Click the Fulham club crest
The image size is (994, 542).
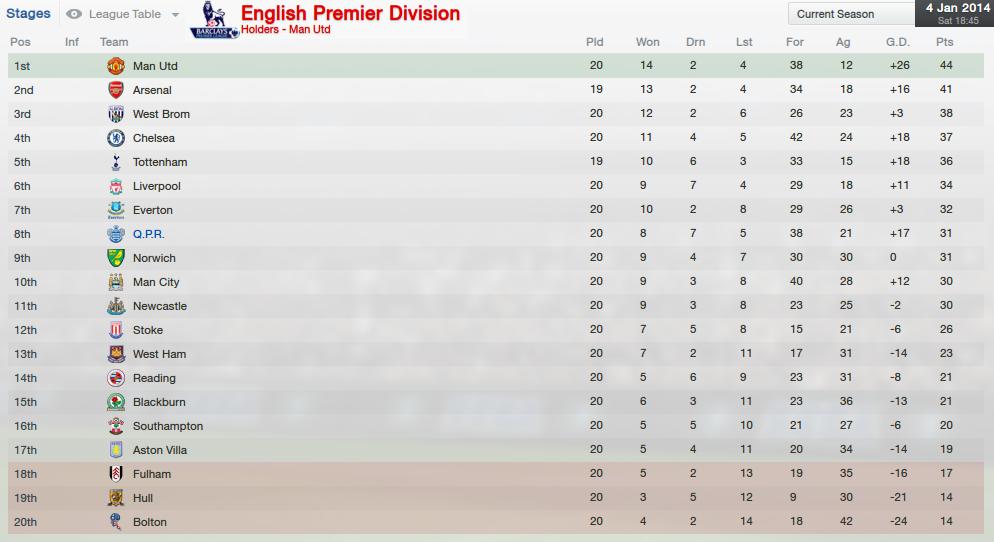[116, 474]
